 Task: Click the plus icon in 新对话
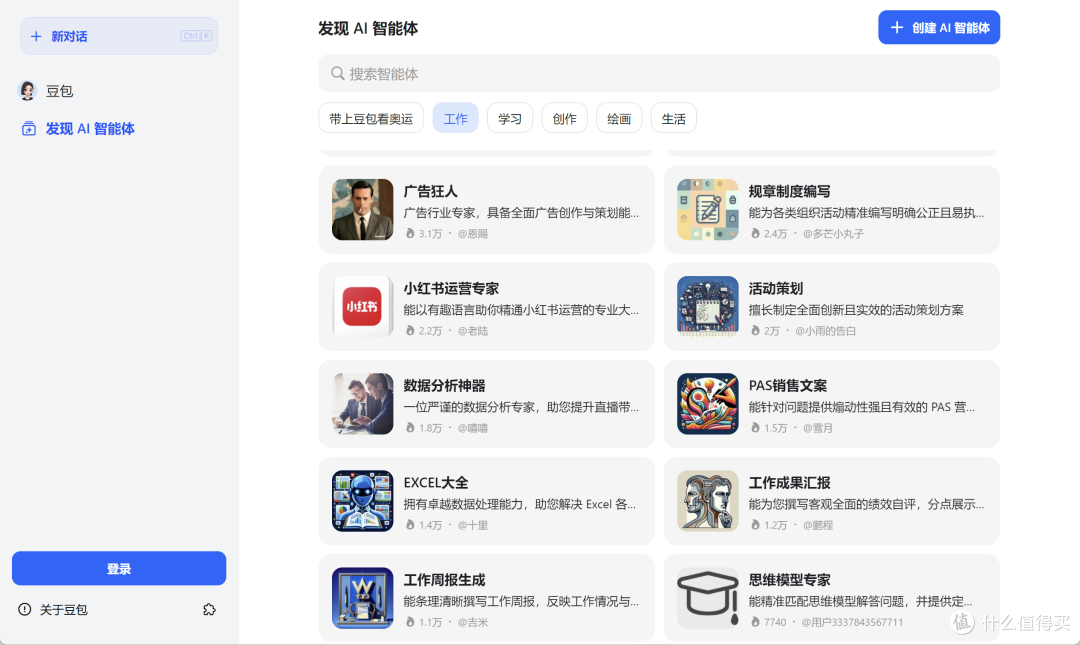(36, 36)
